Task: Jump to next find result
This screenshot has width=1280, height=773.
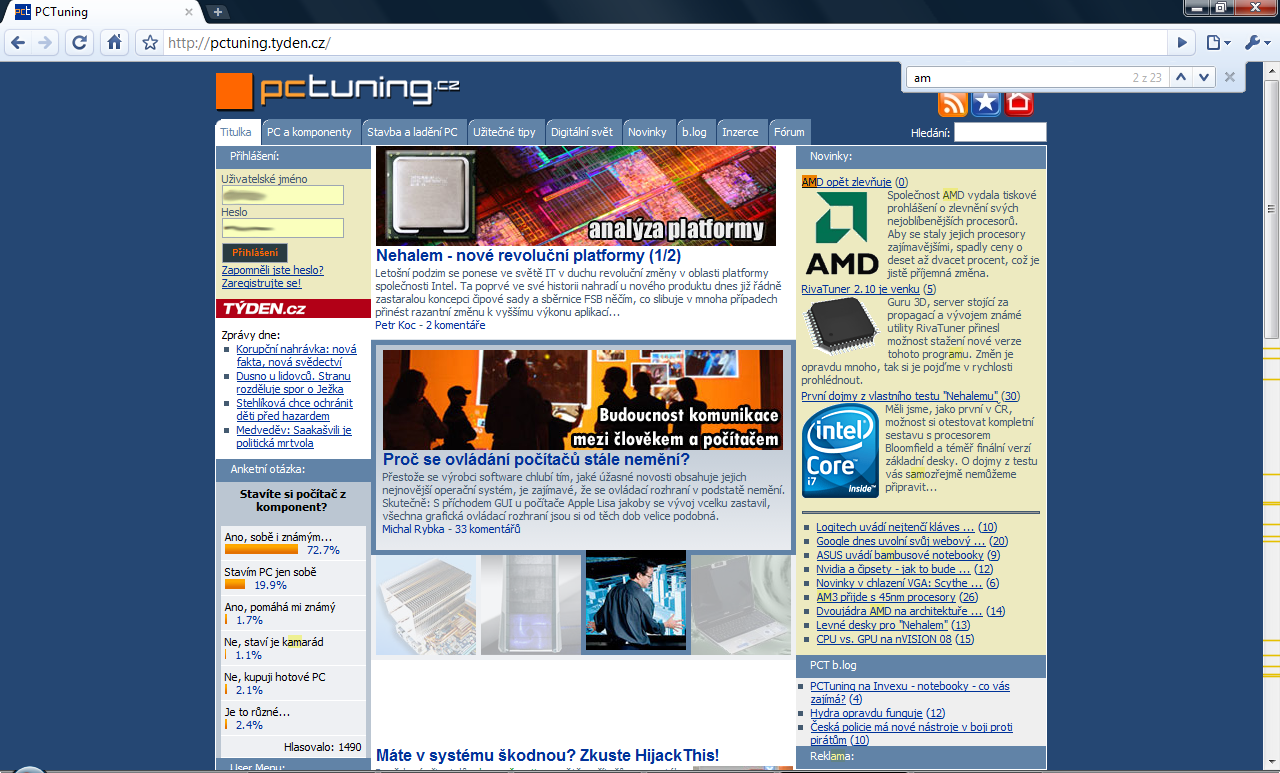Action: click(1204, 77)
